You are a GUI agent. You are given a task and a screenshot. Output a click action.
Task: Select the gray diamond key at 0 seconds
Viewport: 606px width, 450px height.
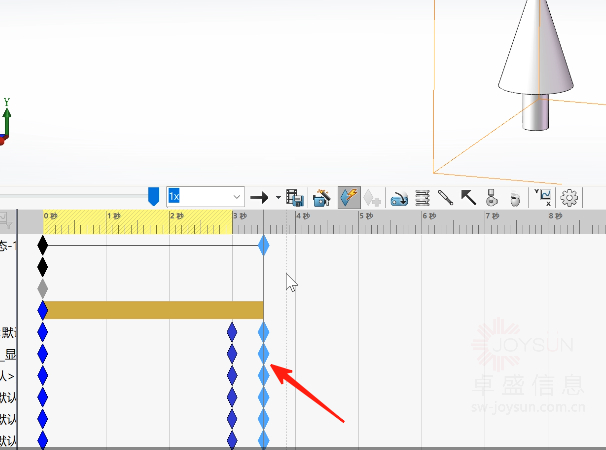[42, 288]
